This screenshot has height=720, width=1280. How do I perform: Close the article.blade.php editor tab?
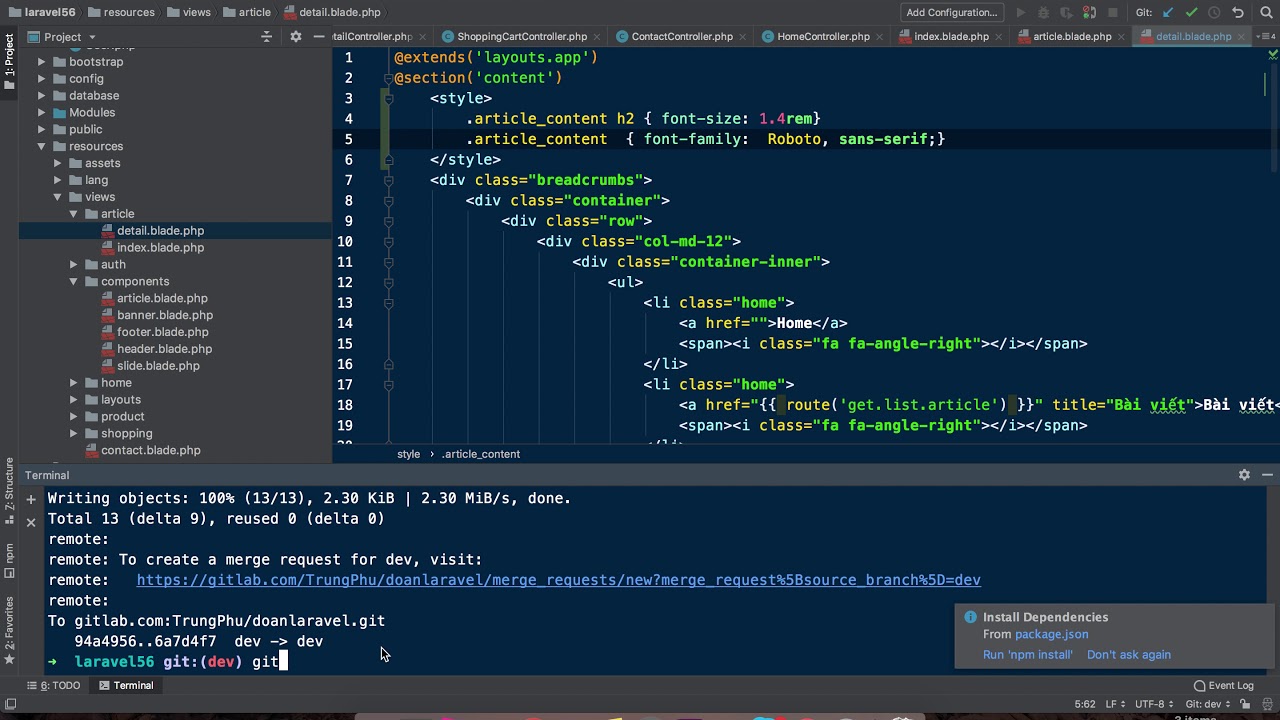1121,37
